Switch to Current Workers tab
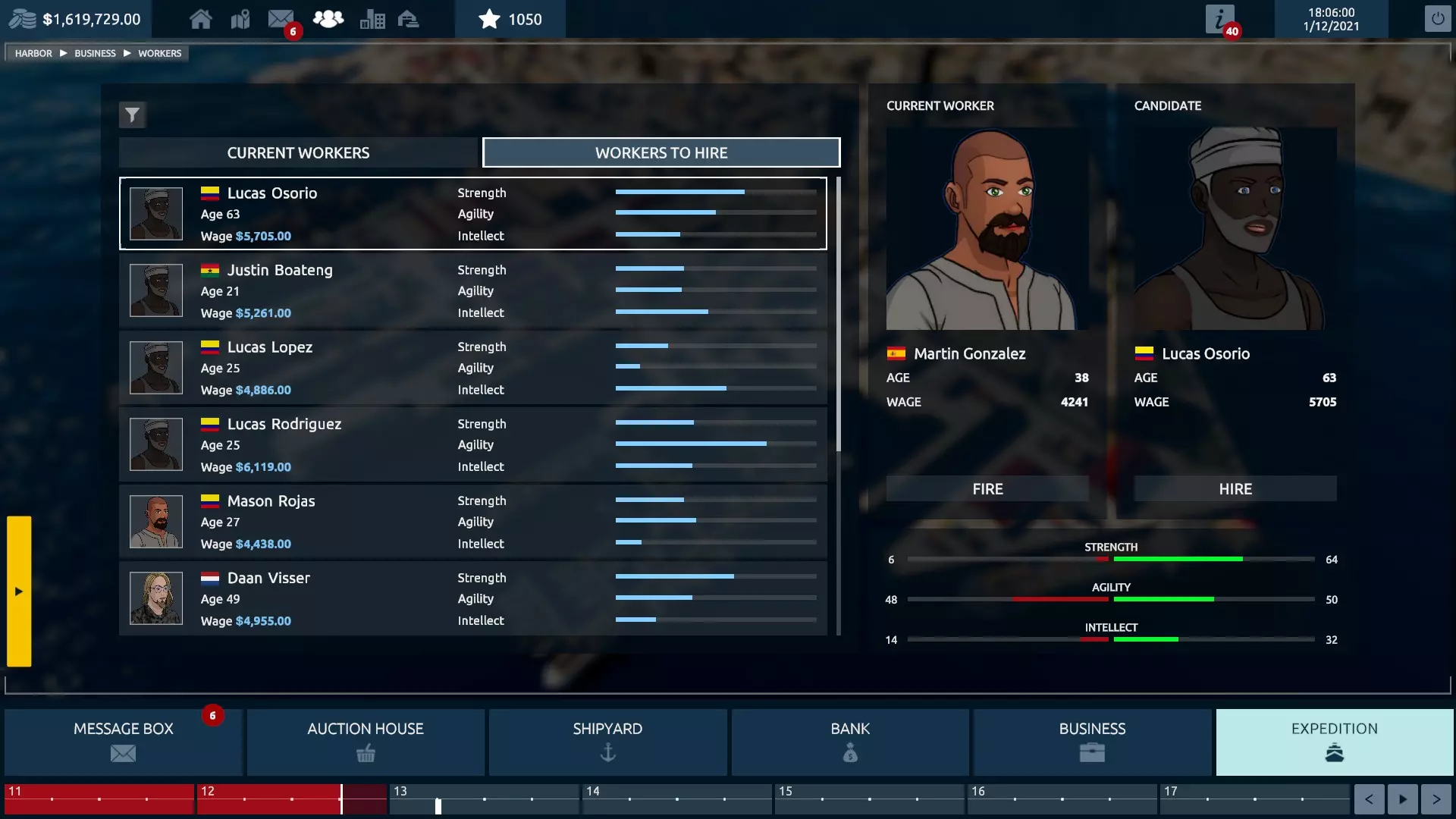Screen dimensions: 1456x819 tap(298, 152)
